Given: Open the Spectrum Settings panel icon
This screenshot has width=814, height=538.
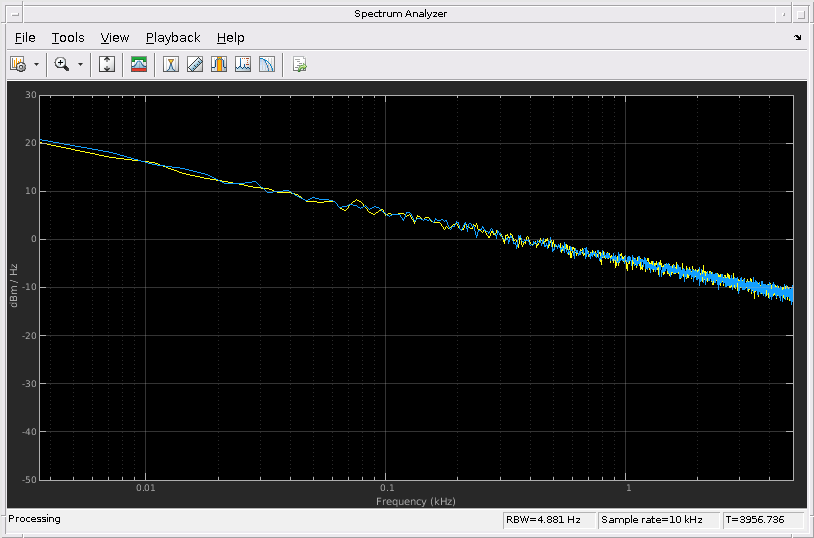Looking at the screenshot, I should (x=140, y=64).
